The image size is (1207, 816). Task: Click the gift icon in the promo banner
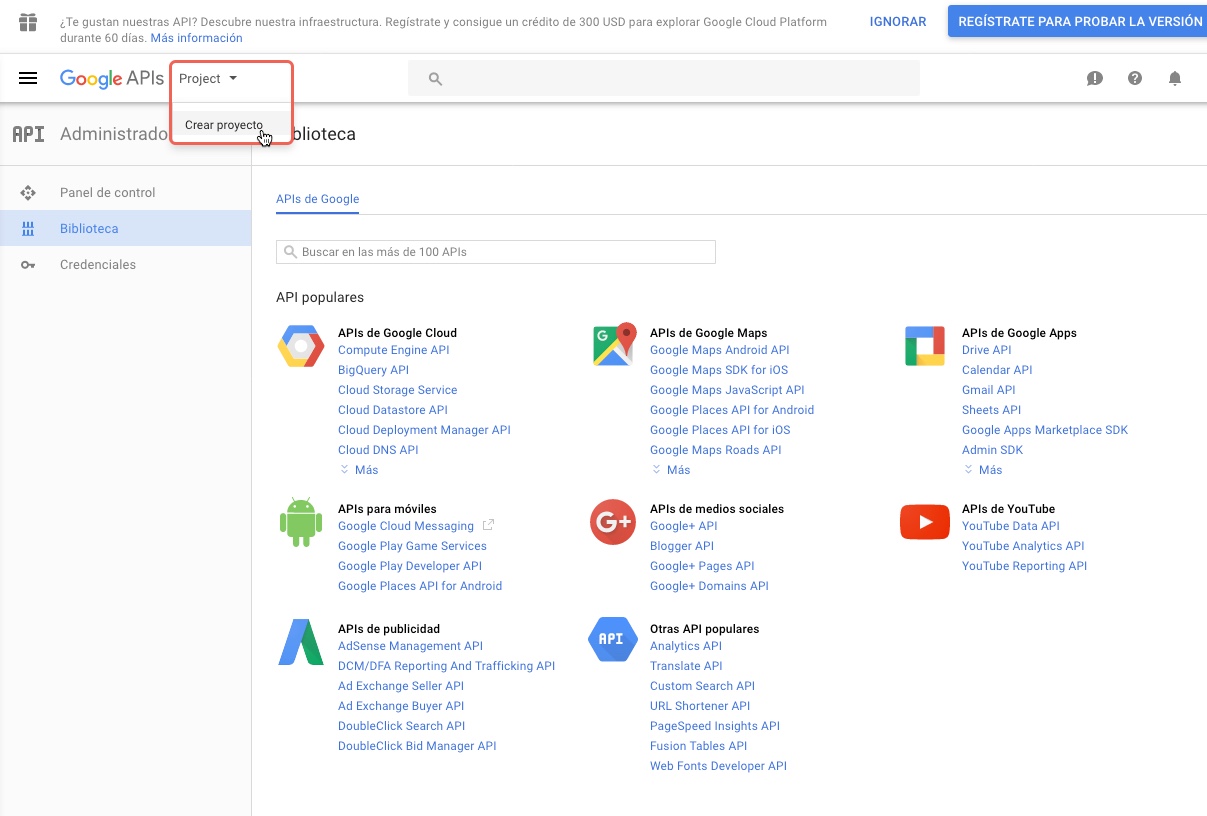click(28, 22)
